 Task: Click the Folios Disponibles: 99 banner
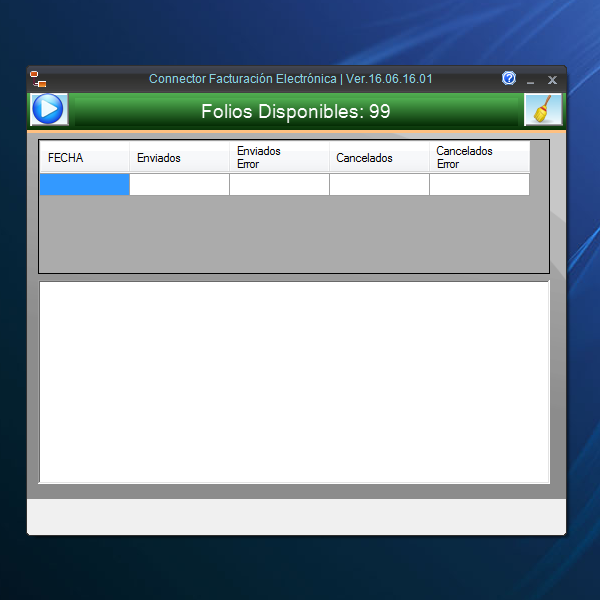pos(296,111)
